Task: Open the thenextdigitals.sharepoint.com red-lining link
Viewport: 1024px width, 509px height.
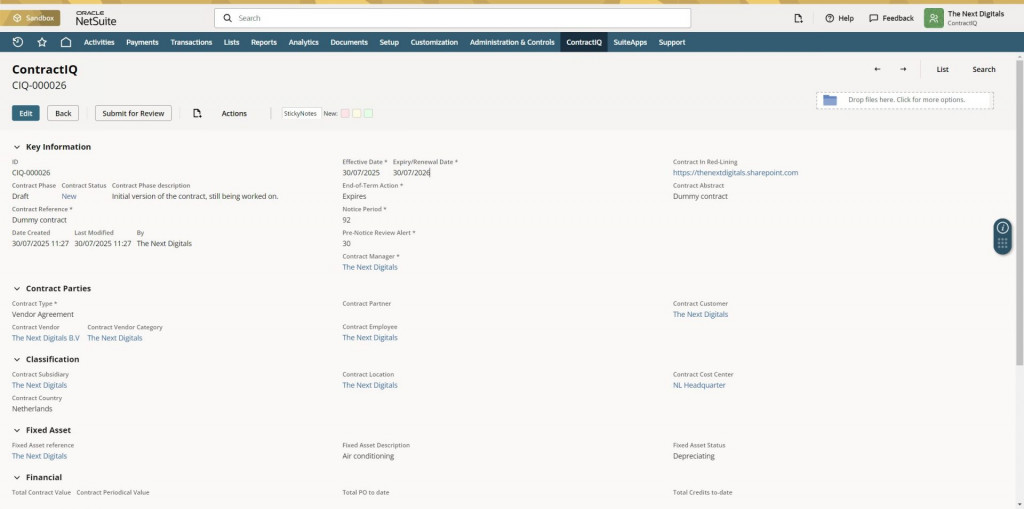Action: click(735, 173)
